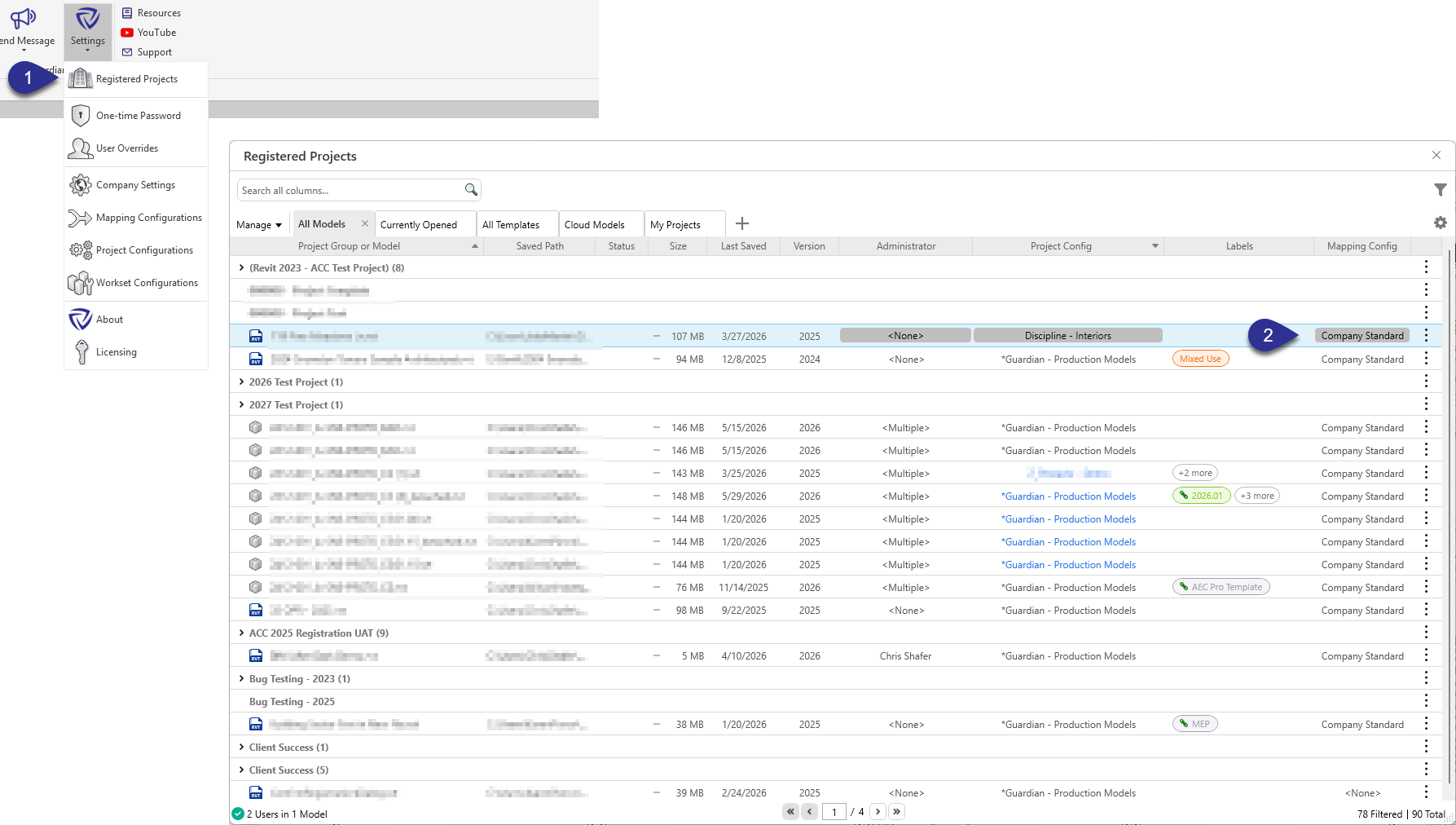Viewport: 1456px width, 825px height.
Task: Expand the Client Success (5) group
Action: [241, 770]
